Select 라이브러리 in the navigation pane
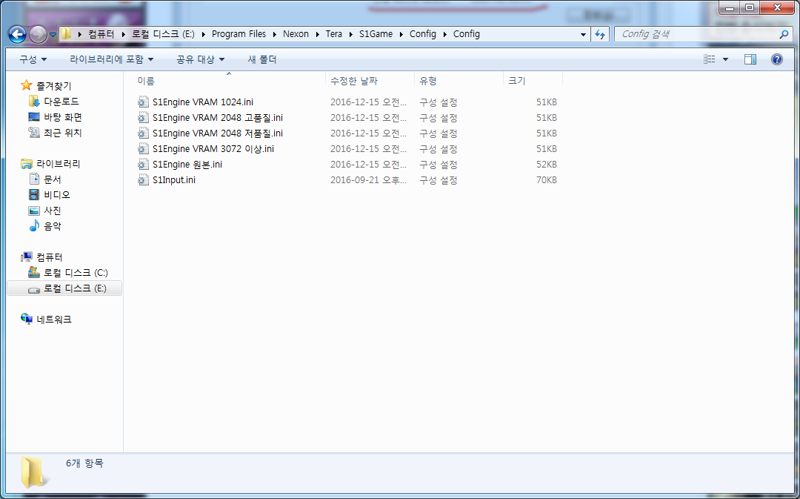This screenshot has height=499, width=800. point(58,164)
